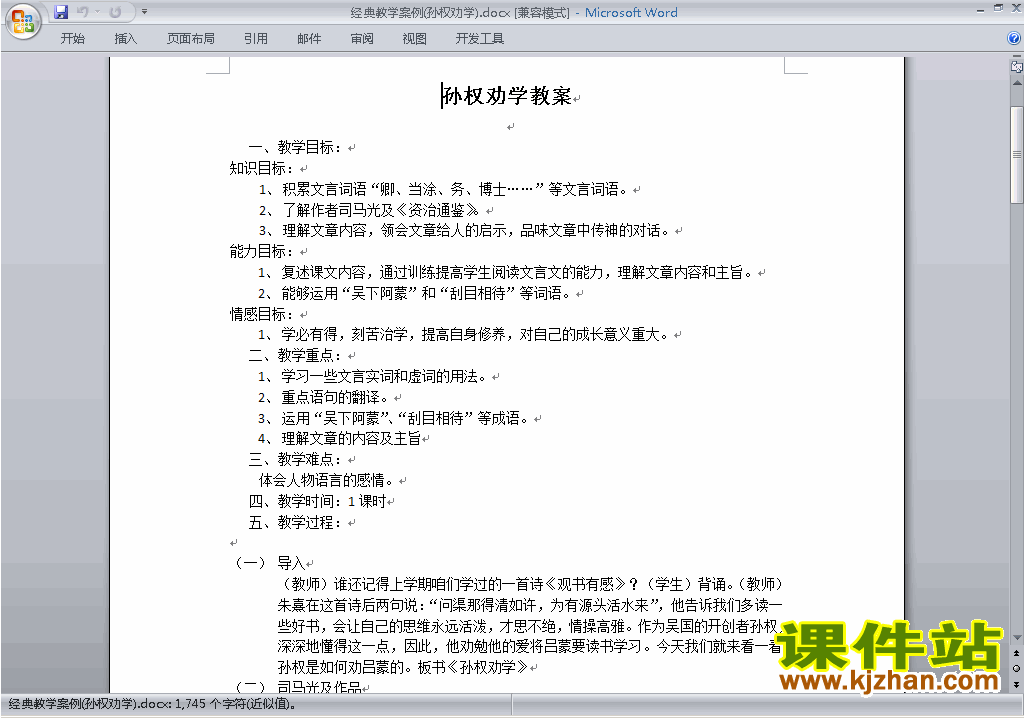Viewport: 1024px width, 718px height.
Task: Click the line 四、教学时间：1课时
Action: tap(318, 501)
